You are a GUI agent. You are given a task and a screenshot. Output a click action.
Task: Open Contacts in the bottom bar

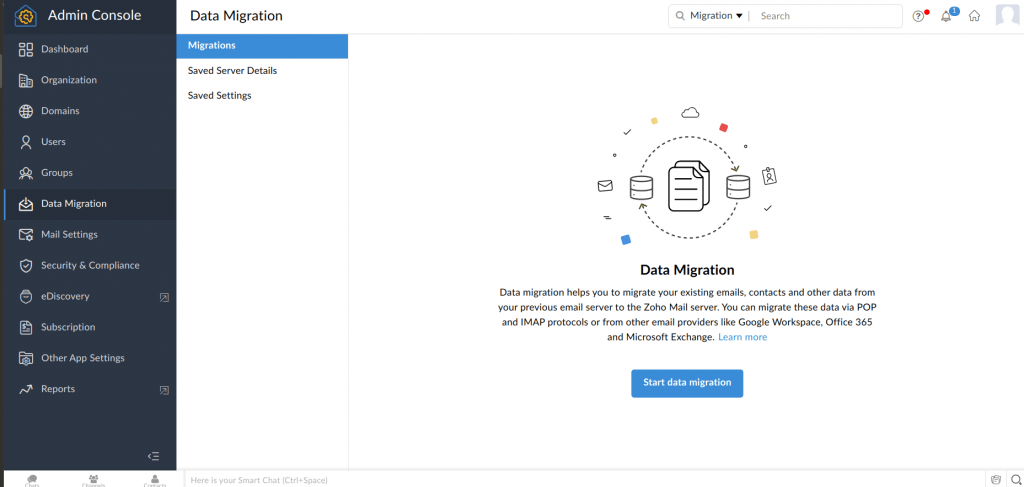click(154, 480)
